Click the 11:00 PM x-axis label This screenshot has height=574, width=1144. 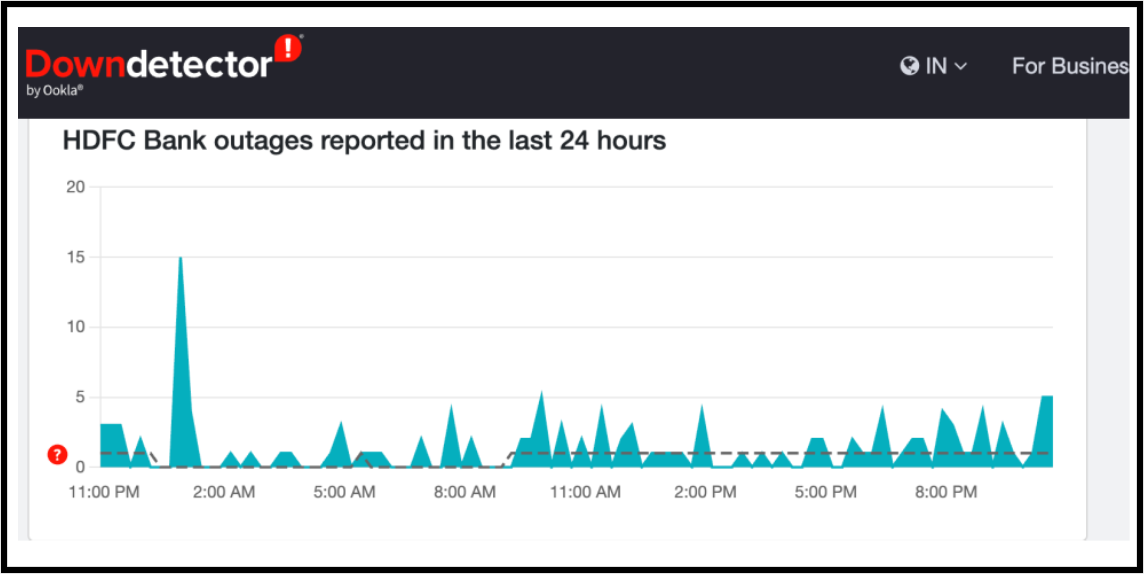(104, 492)
